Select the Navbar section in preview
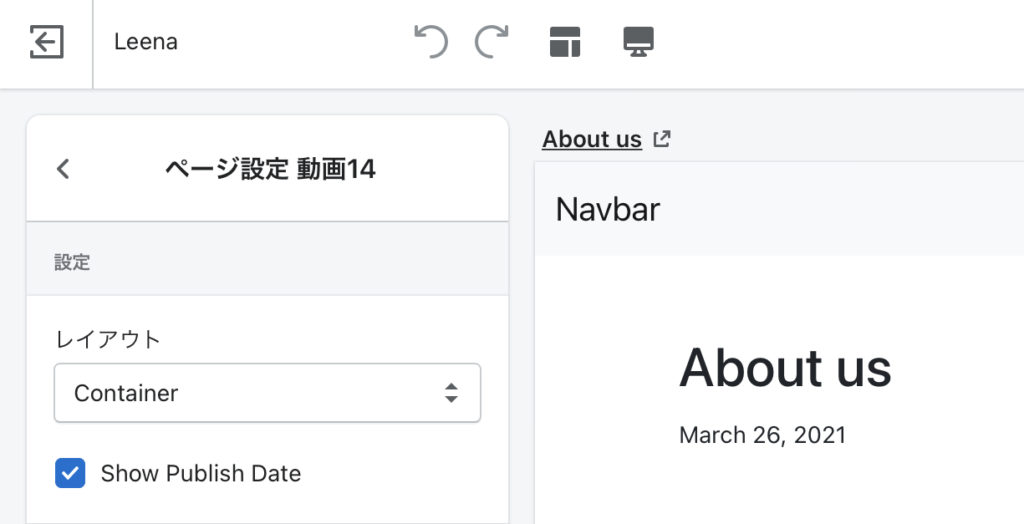 [x=608, y=209]
